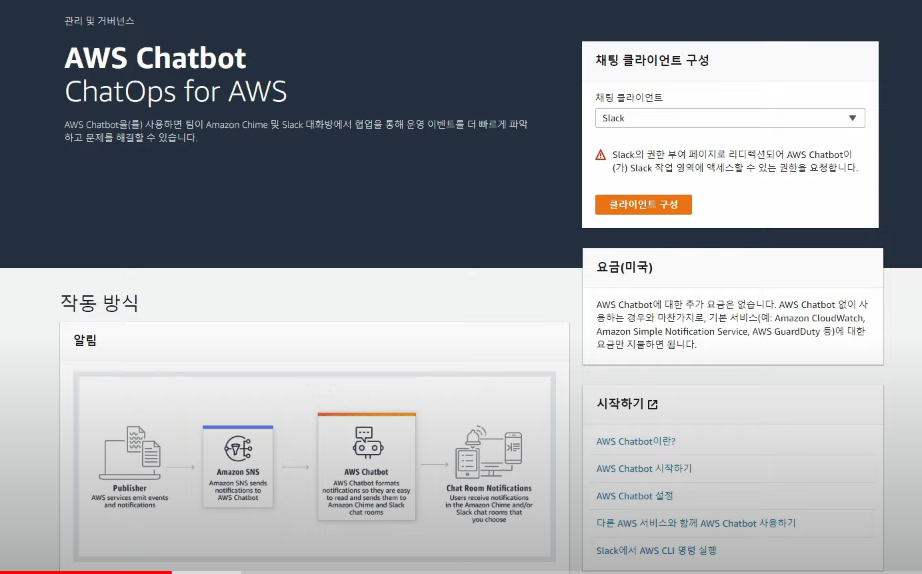This screenshot has width=922, height=574.
Task: Click the arrow between AWS Chatbot and Chat Room Notifications
Action: click(435, 464)
